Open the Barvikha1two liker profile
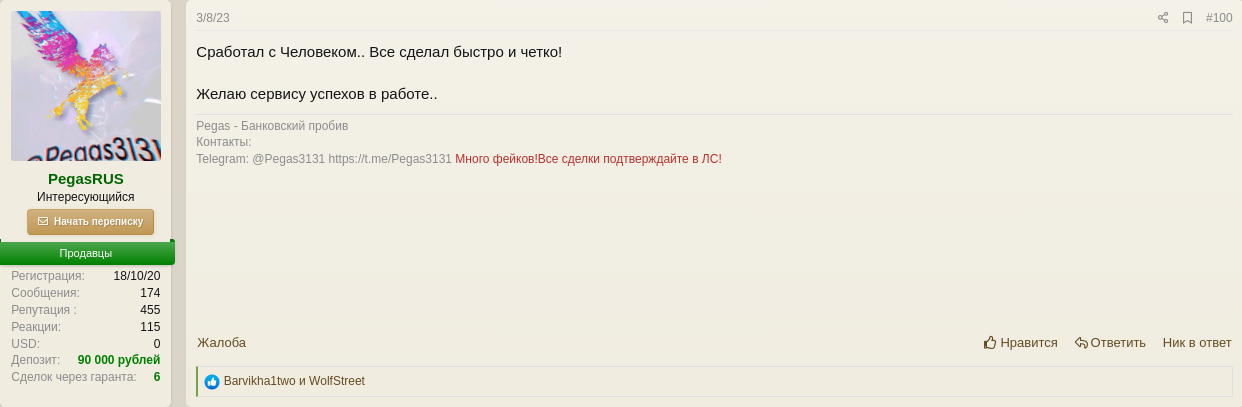Image resolution: width=1242 pixels, height=407 pixels. 260,381
